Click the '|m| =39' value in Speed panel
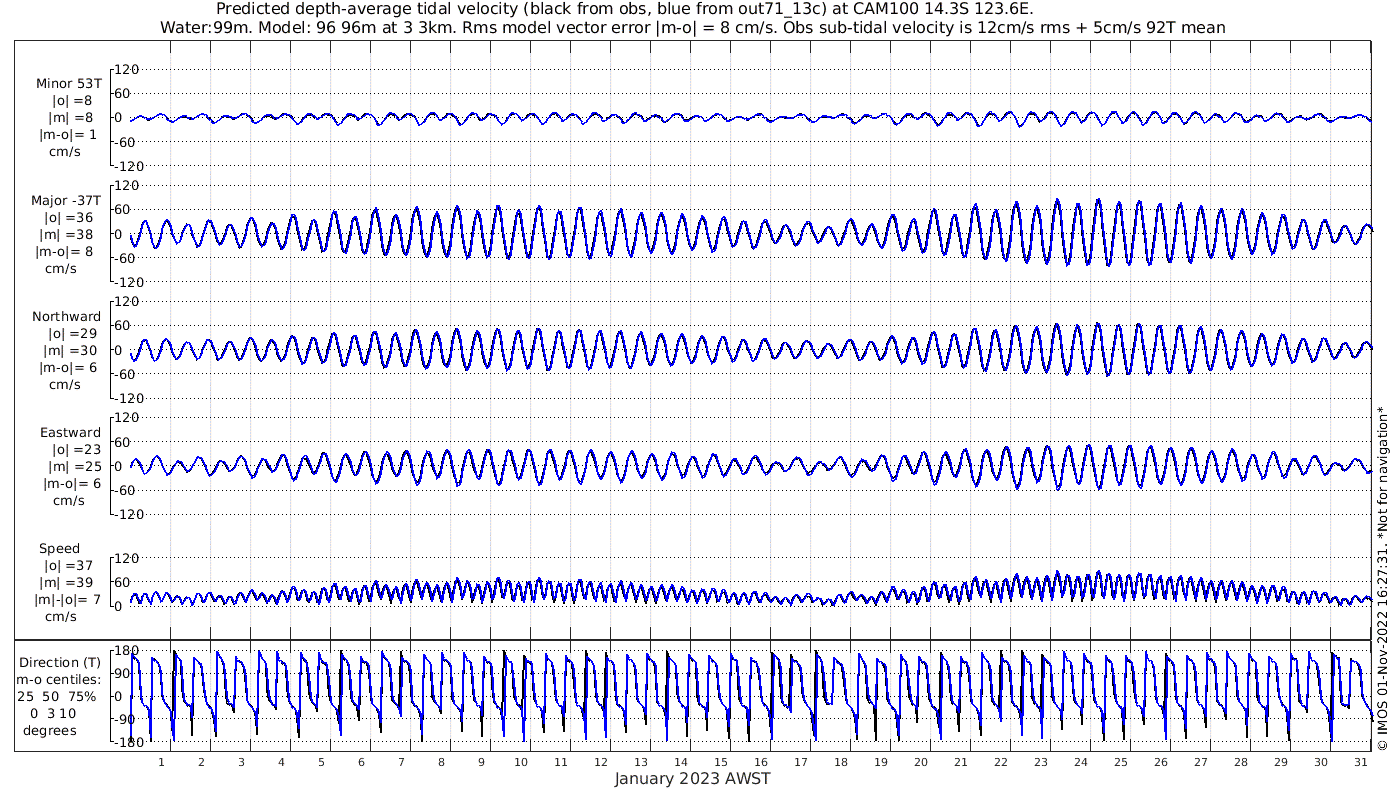This screenshot has height=800, width=1400. (69, 583)
